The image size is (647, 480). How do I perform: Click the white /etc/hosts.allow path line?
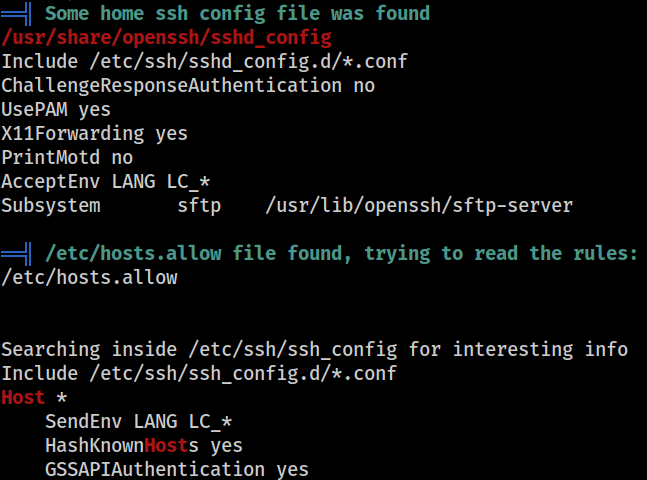pyautogui.click(x=89, y=277)
